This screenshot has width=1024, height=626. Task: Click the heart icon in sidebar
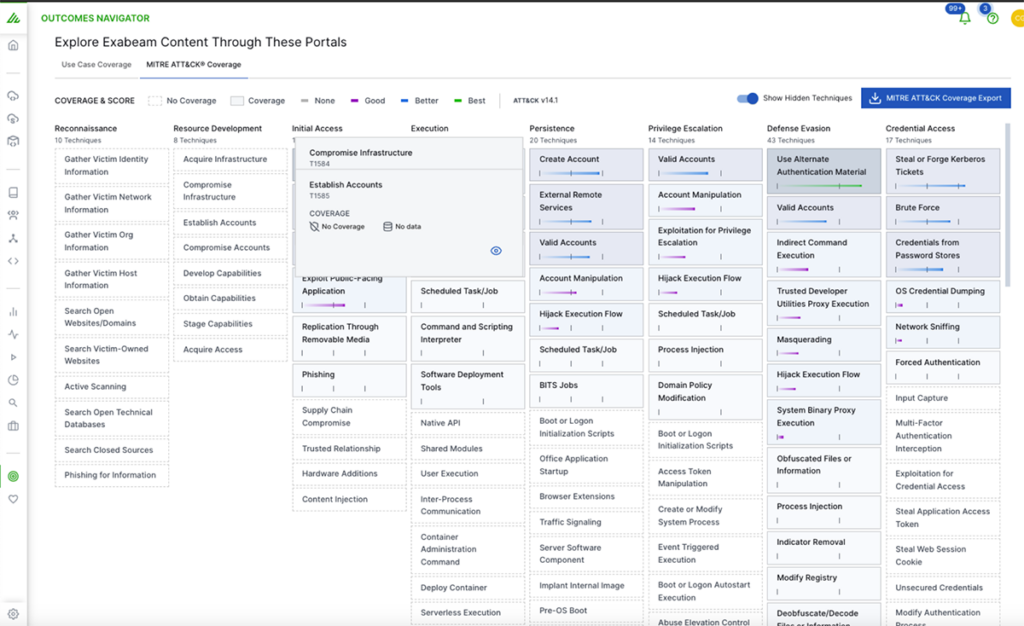tap(13, 498)
